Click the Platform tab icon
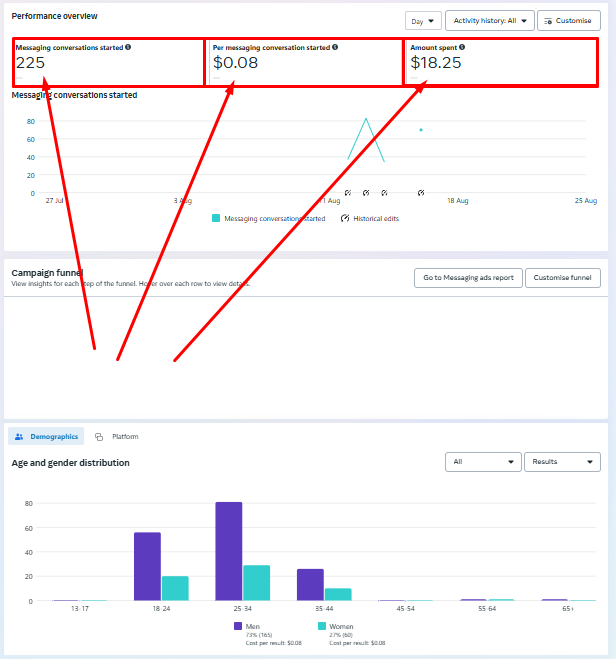This screenshot has height=659, width=616. [99, 437]
